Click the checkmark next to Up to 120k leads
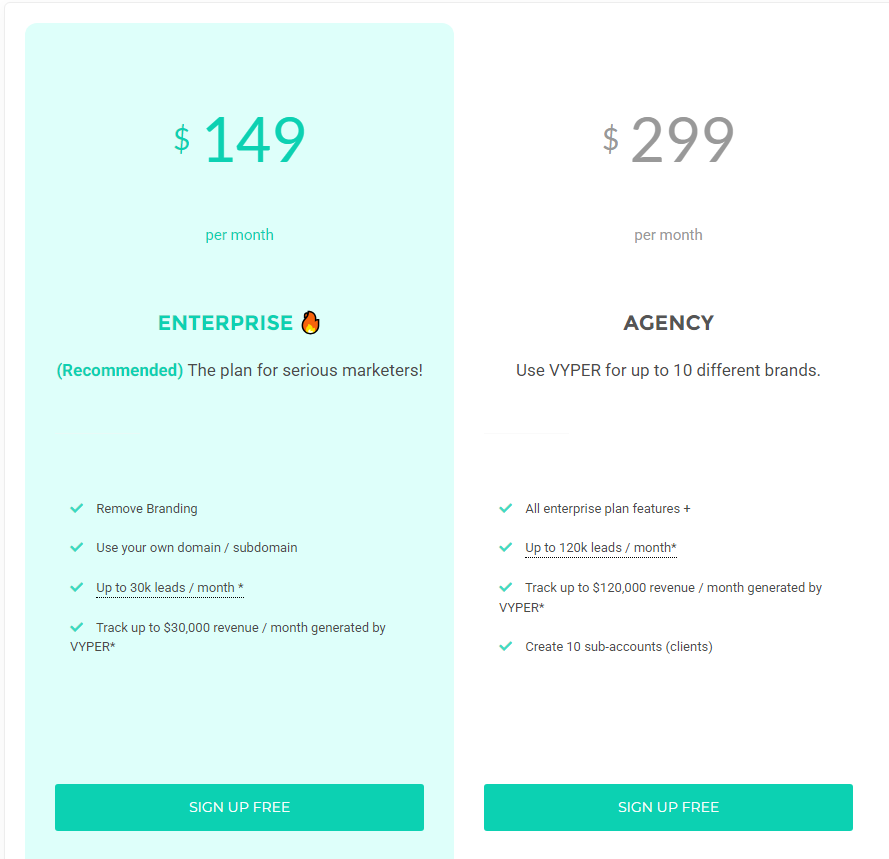889x859 pixels. pyautogui.click(x=505, y=547)
